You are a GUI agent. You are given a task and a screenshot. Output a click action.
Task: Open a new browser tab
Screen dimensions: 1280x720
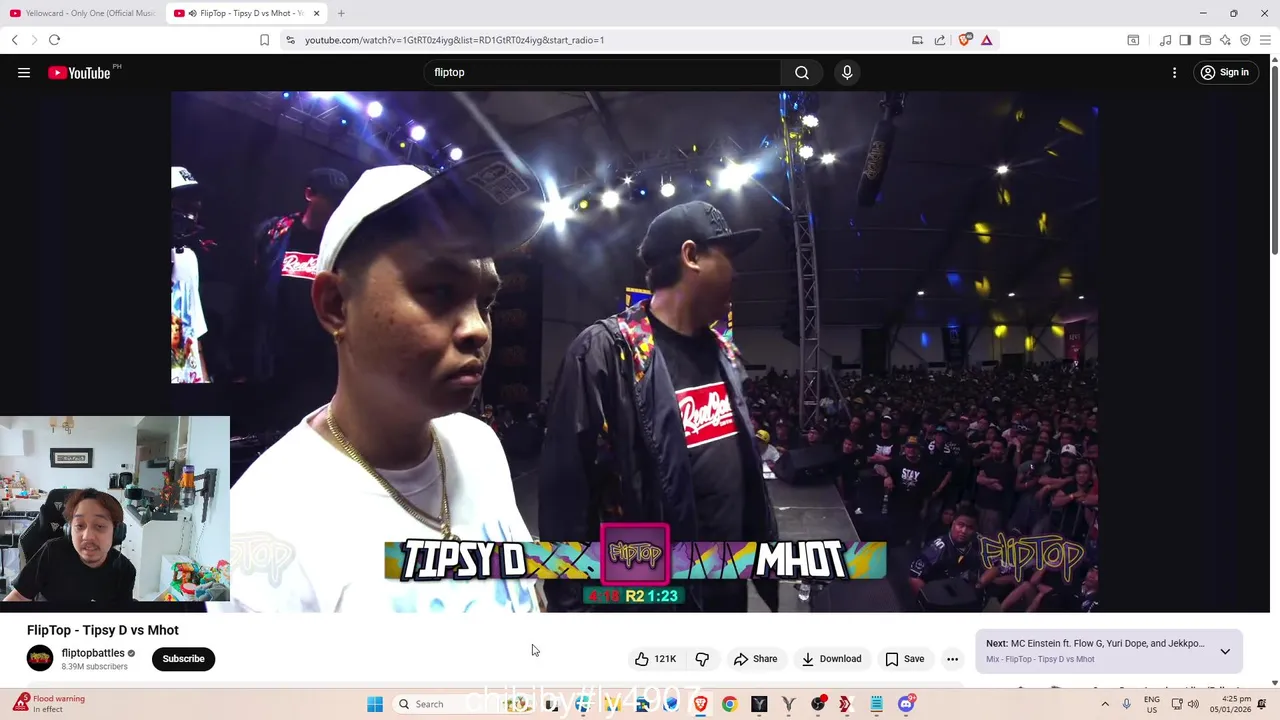[341, 13]
